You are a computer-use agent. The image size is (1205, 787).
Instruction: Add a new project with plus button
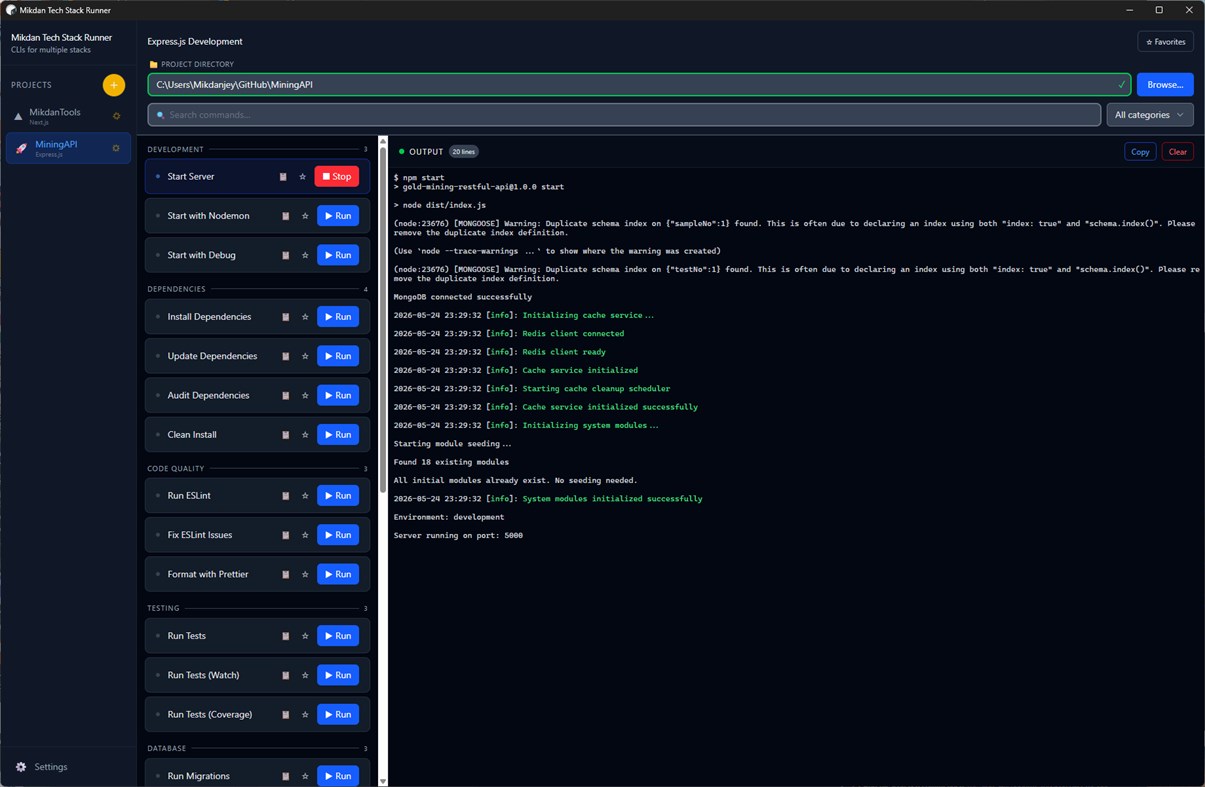click(x=114, y=85)
